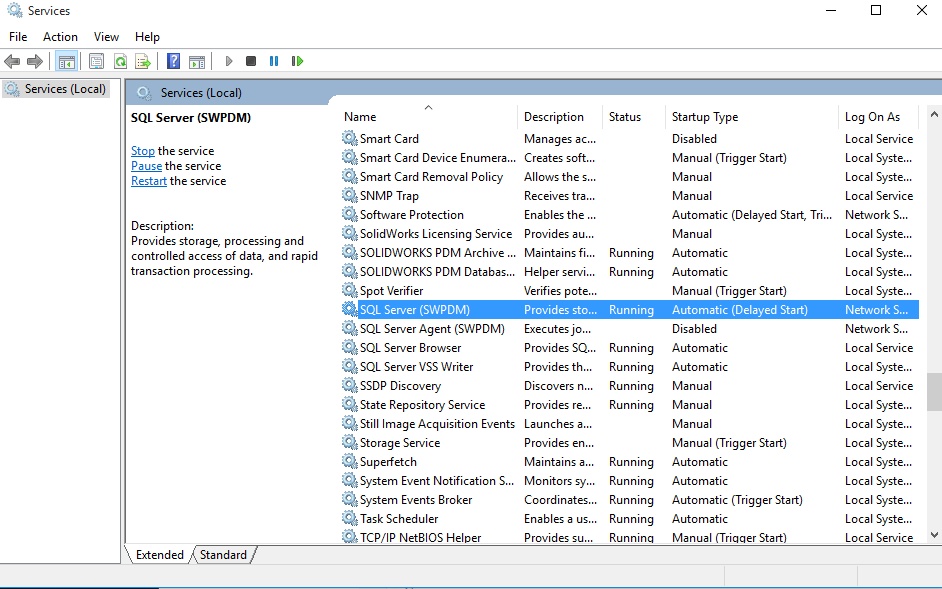Click the Pause the service link
The width and height of the screenshot is (942, 589).
147,166
